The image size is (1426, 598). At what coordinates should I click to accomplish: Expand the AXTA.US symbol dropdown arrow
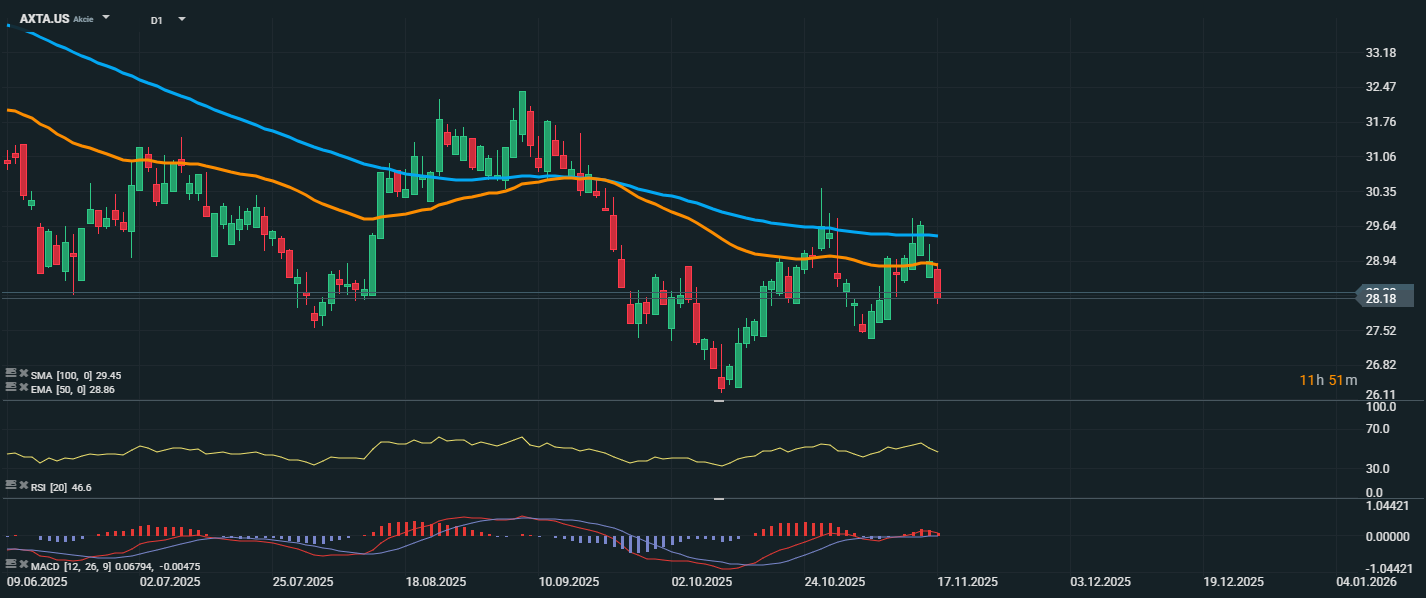107,18
